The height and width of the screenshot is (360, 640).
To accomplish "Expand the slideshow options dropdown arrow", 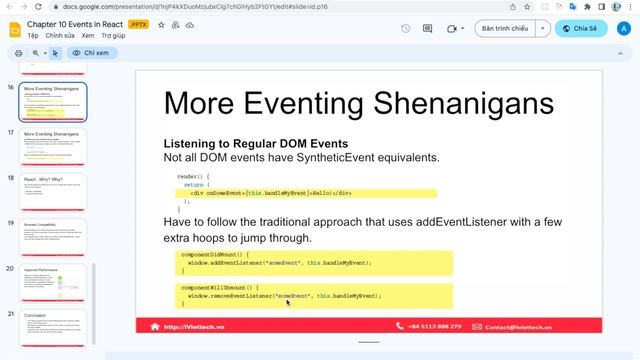I will click(x=542, y=29).
